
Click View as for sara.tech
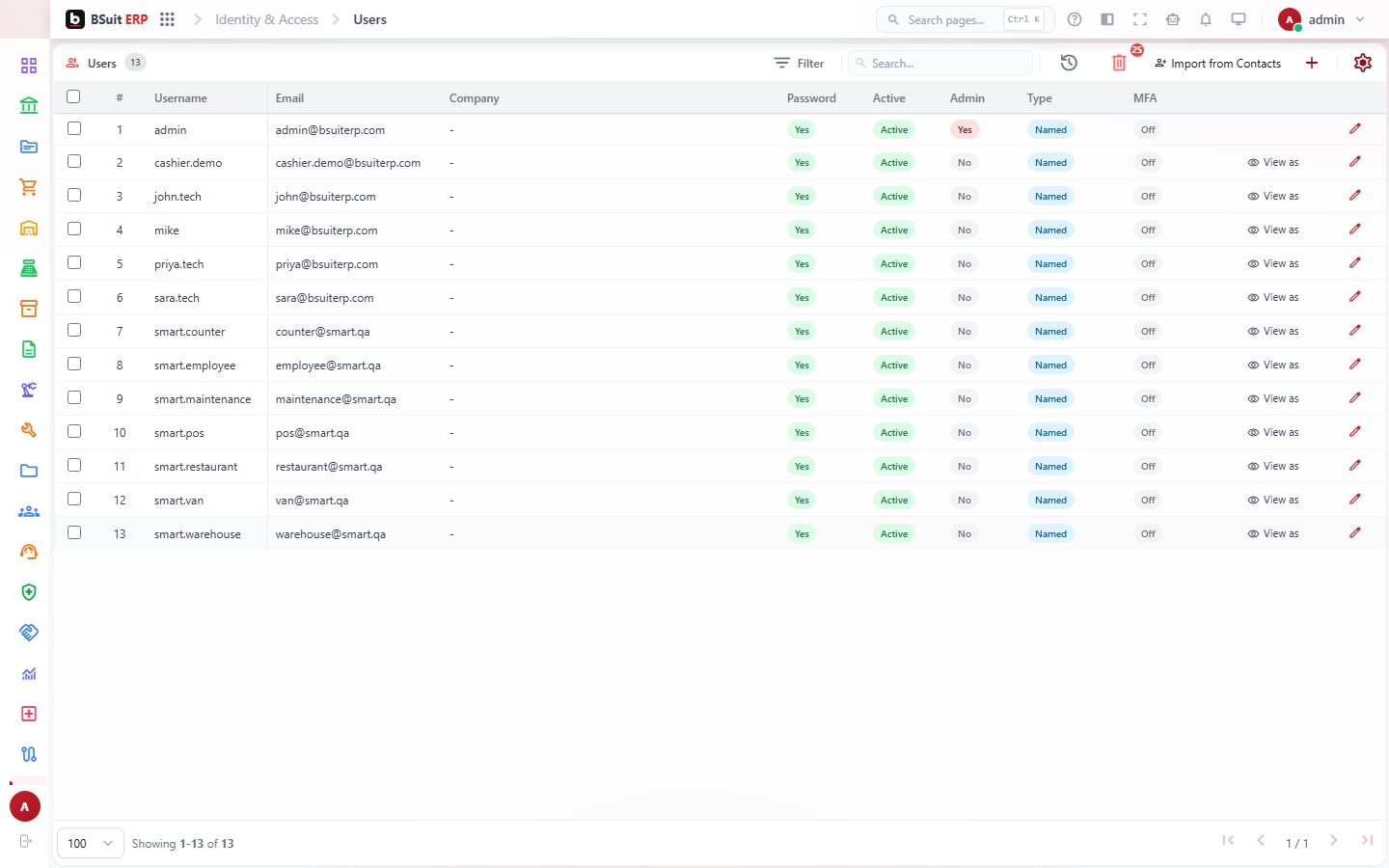pyautogui.click(x=1273, y=297)
